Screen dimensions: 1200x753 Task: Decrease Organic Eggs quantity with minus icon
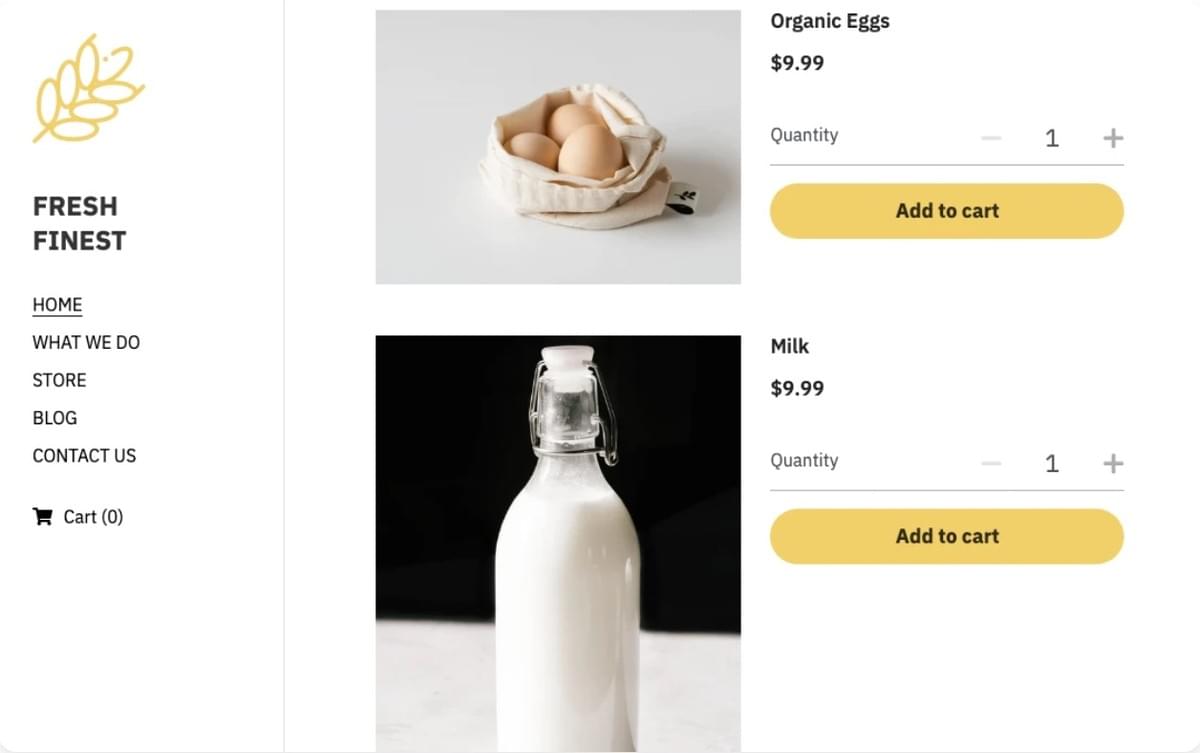coord(991,138)
